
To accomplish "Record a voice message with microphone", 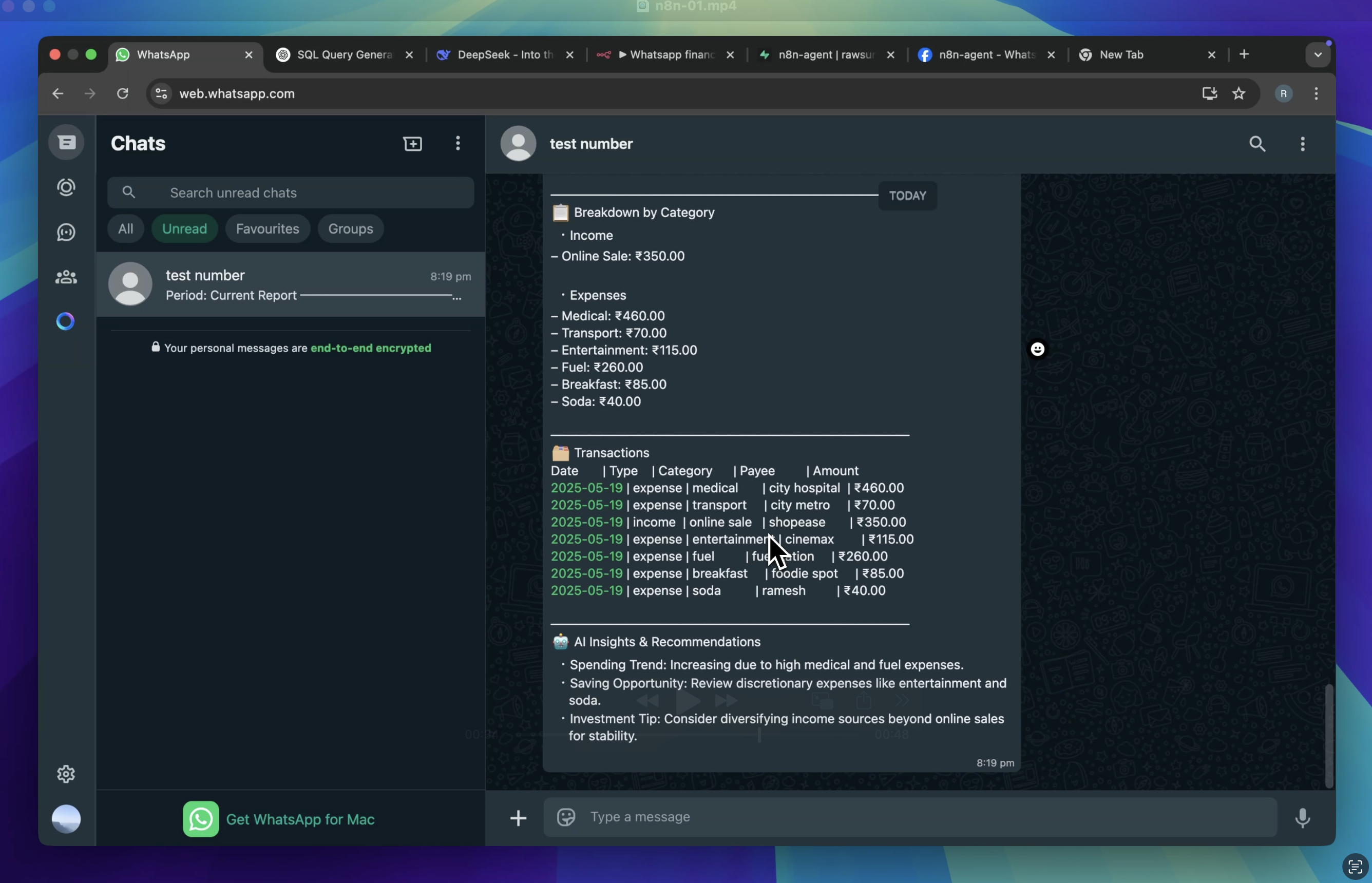I will pos(1303,818).
